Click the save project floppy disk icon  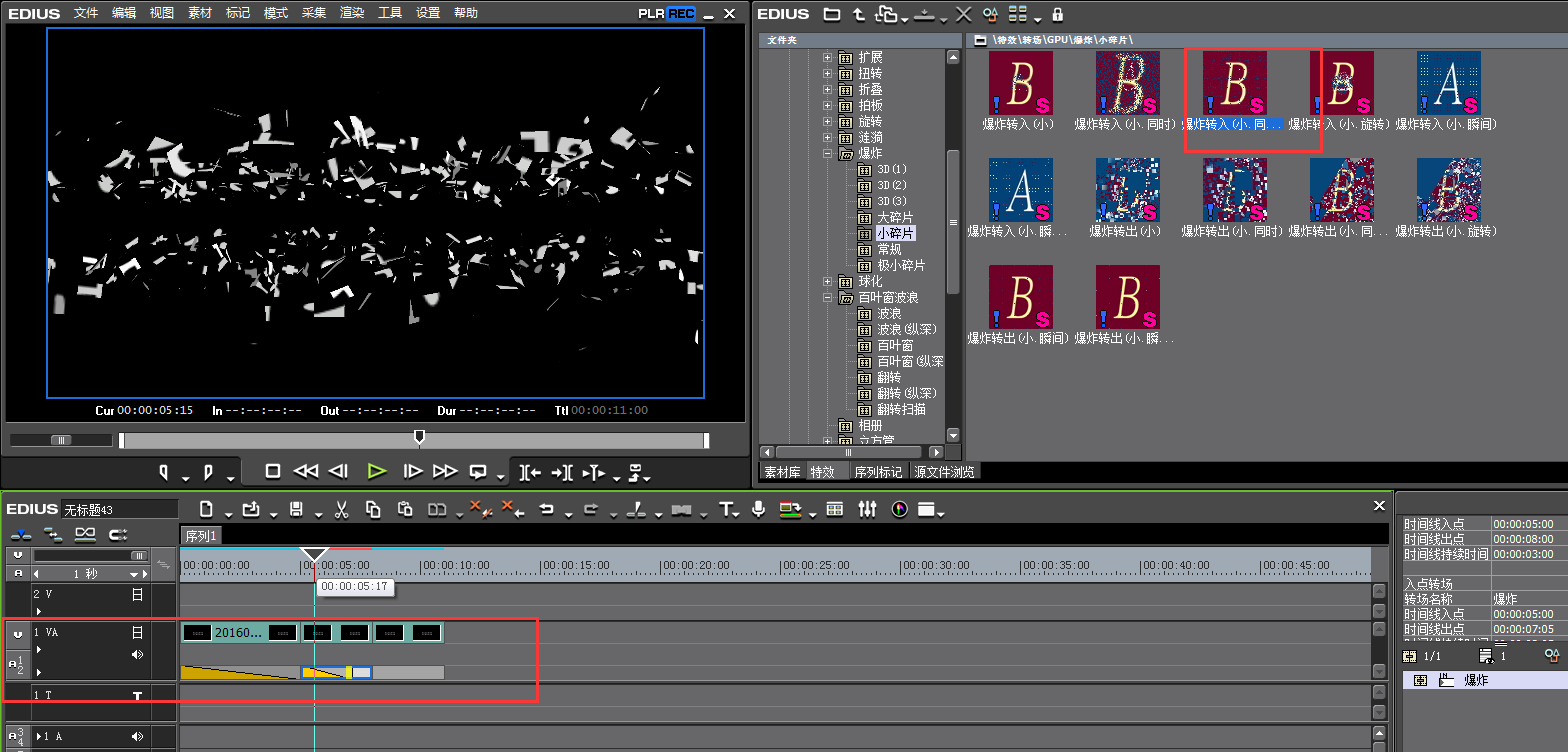point(296,510)
